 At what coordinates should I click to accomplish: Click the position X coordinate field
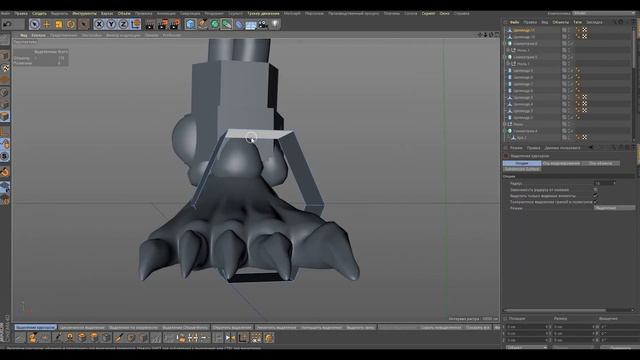coord(527,327)
